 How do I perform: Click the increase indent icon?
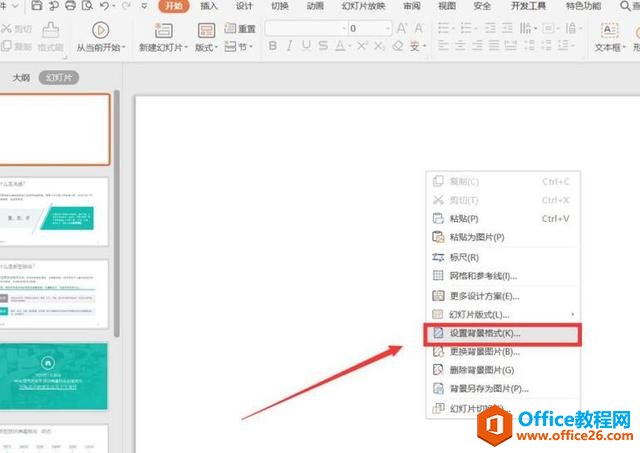(x=507, y=28)
